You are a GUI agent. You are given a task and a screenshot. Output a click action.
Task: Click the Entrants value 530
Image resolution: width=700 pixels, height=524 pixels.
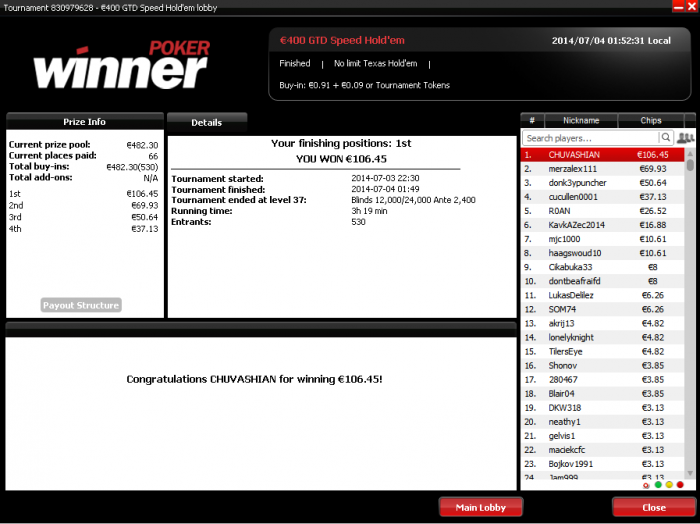[358, 222]
